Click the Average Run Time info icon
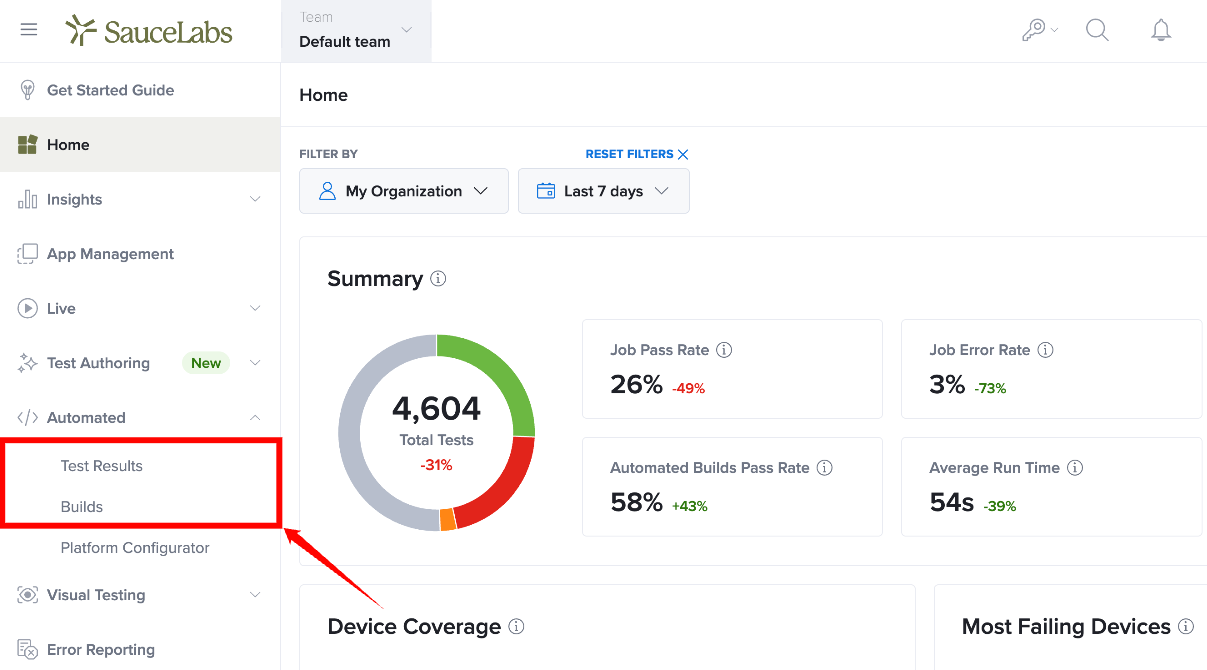The image size is (1207, 670). (1075, 468)
